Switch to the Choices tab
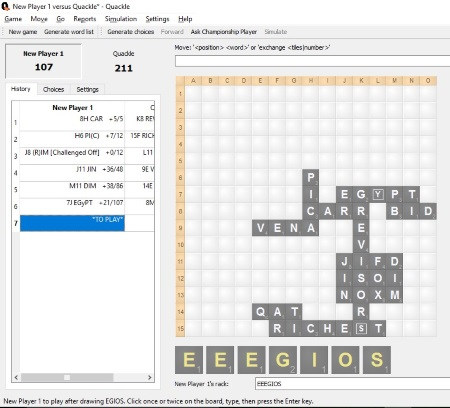450x408 pixels. pos(53,89)
